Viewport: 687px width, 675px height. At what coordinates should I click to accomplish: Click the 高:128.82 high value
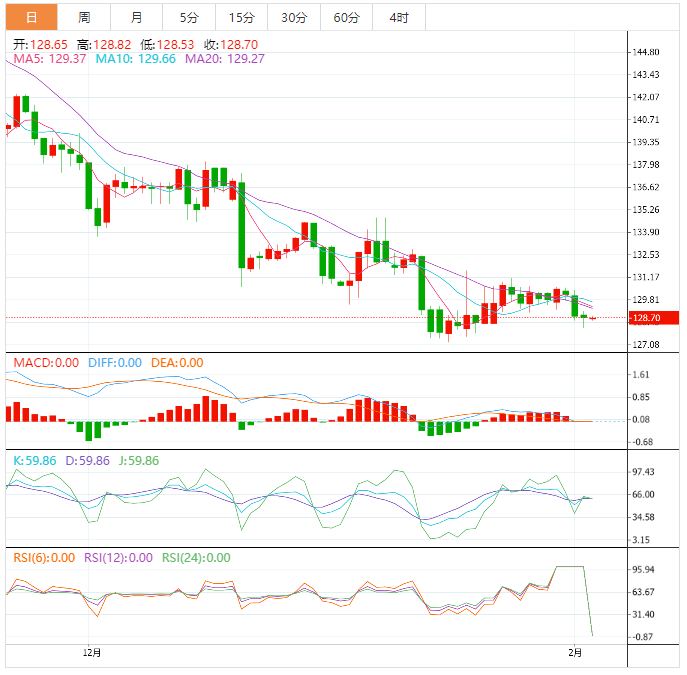click(x=104, y=45)
